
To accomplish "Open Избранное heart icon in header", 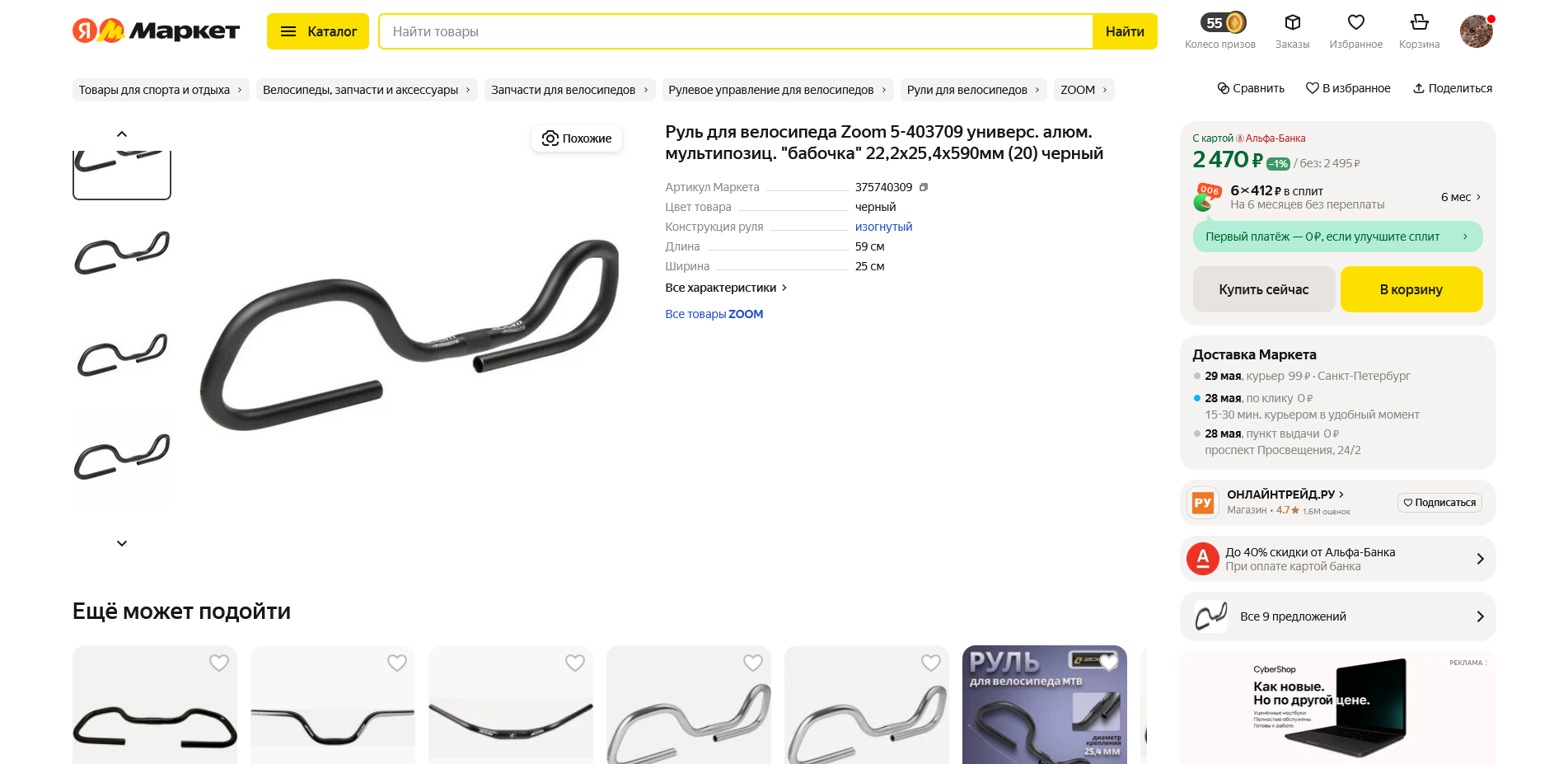I will click(1355, 22).
